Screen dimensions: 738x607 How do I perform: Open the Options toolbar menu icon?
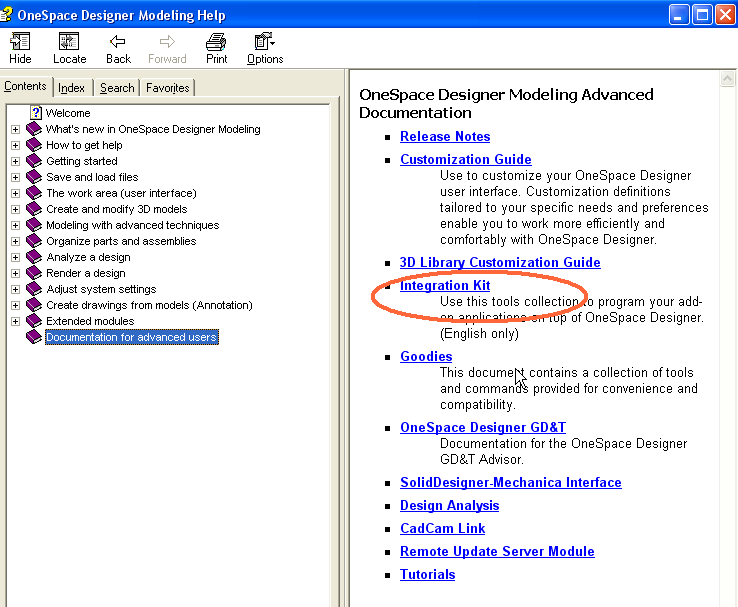tap(264, 41)
